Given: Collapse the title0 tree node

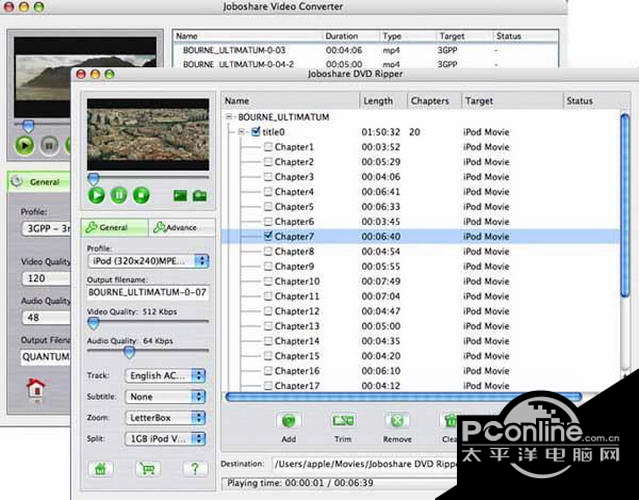Looking at the screenshot, I should pos(241,132).
